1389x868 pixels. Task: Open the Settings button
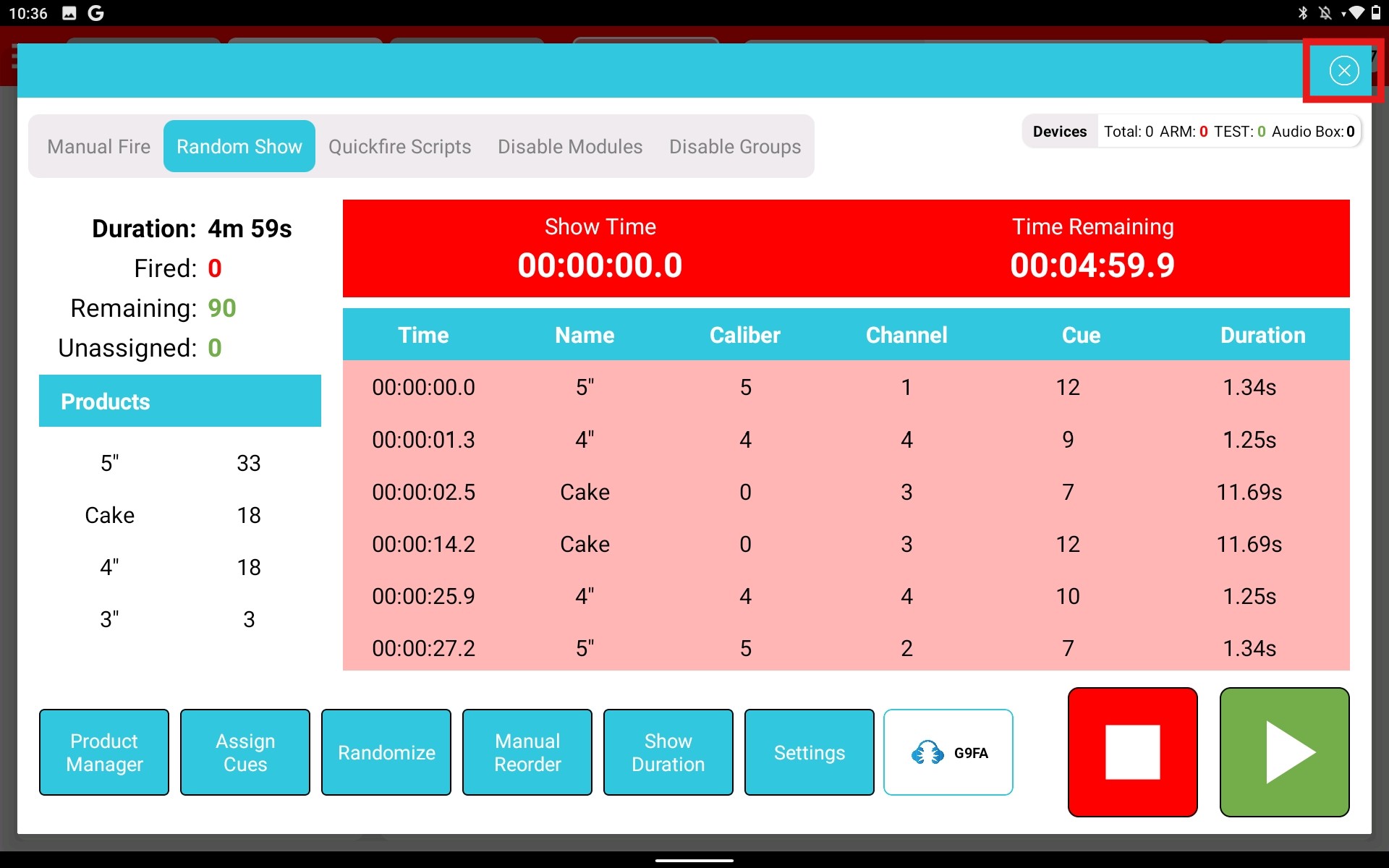(x=809, y=752)
